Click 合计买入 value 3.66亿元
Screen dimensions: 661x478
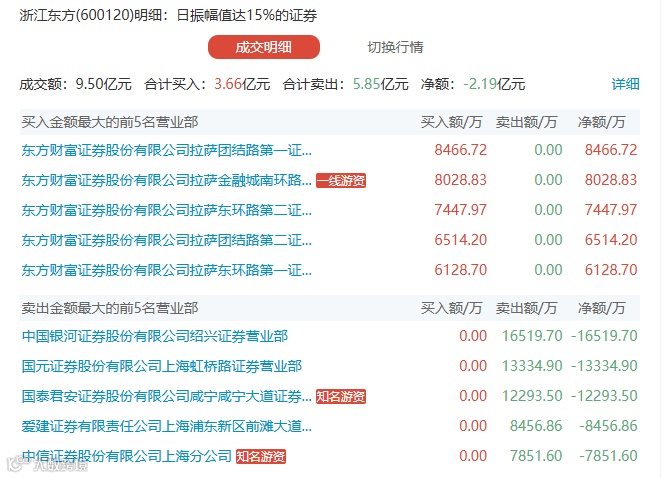(242, 84)
